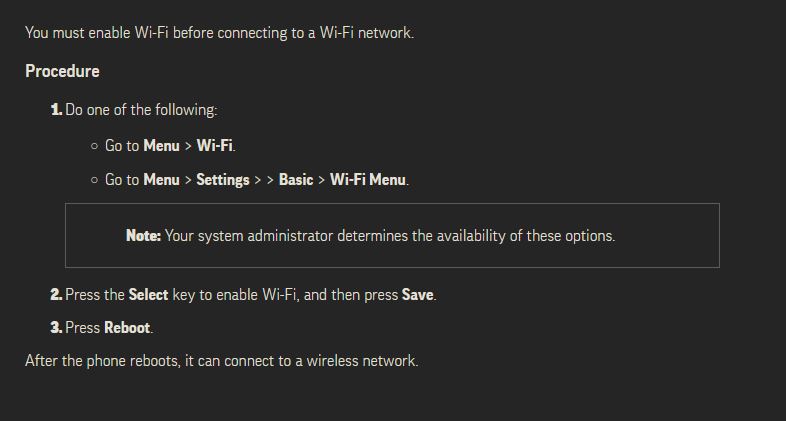Click the bold Reboot word in step 3
The width and height of the screenshot is (786, 421).
click(127, 328)
